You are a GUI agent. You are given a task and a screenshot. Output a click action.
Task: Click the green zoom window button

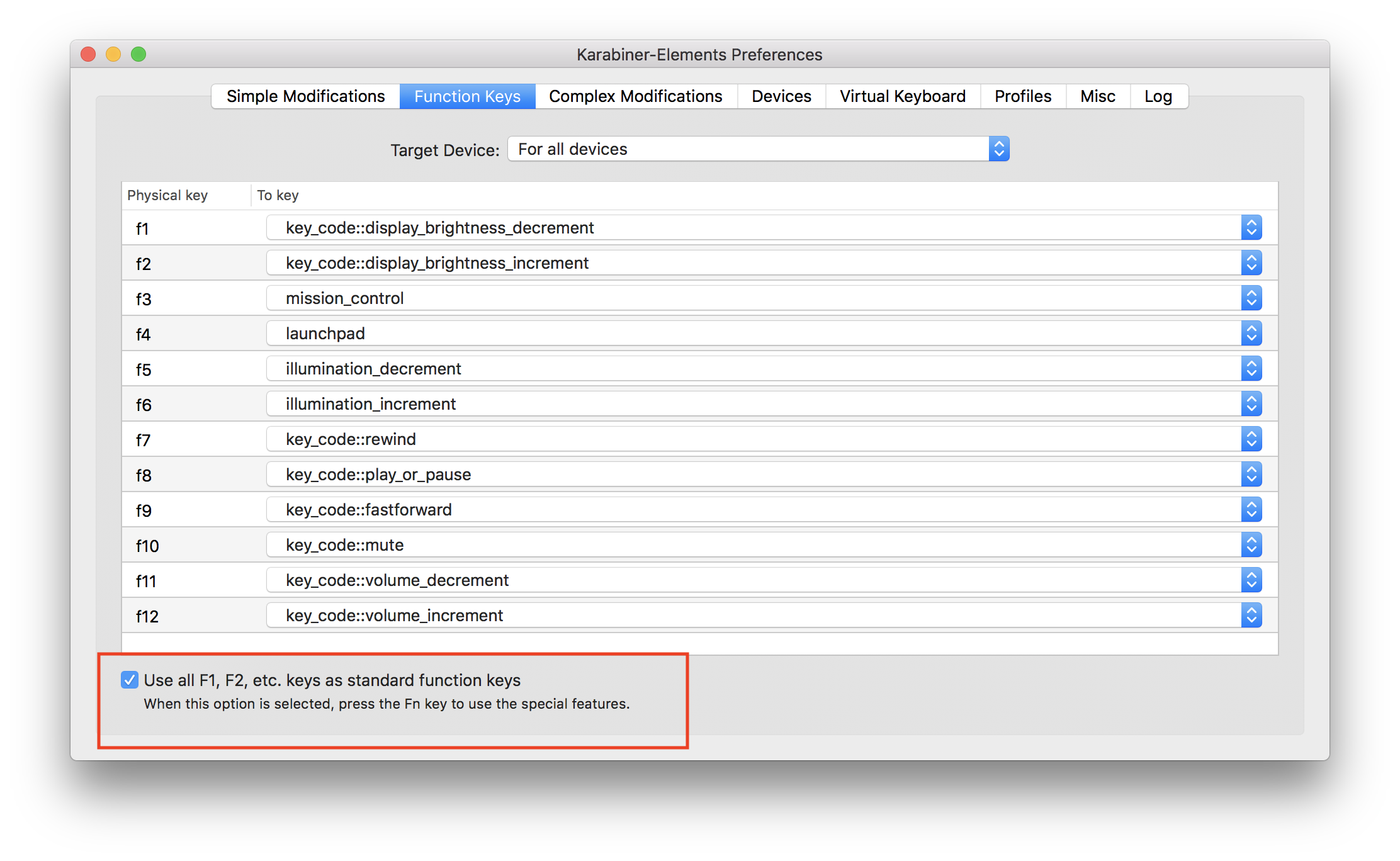pos(138,55)
